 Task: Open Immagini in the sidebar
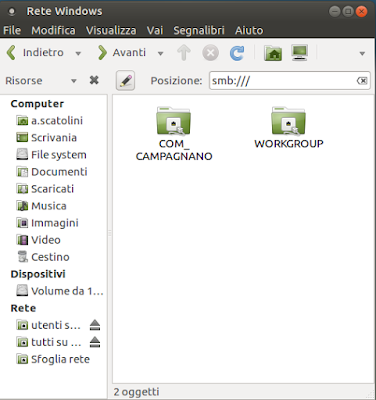click(x=47, y=223)
